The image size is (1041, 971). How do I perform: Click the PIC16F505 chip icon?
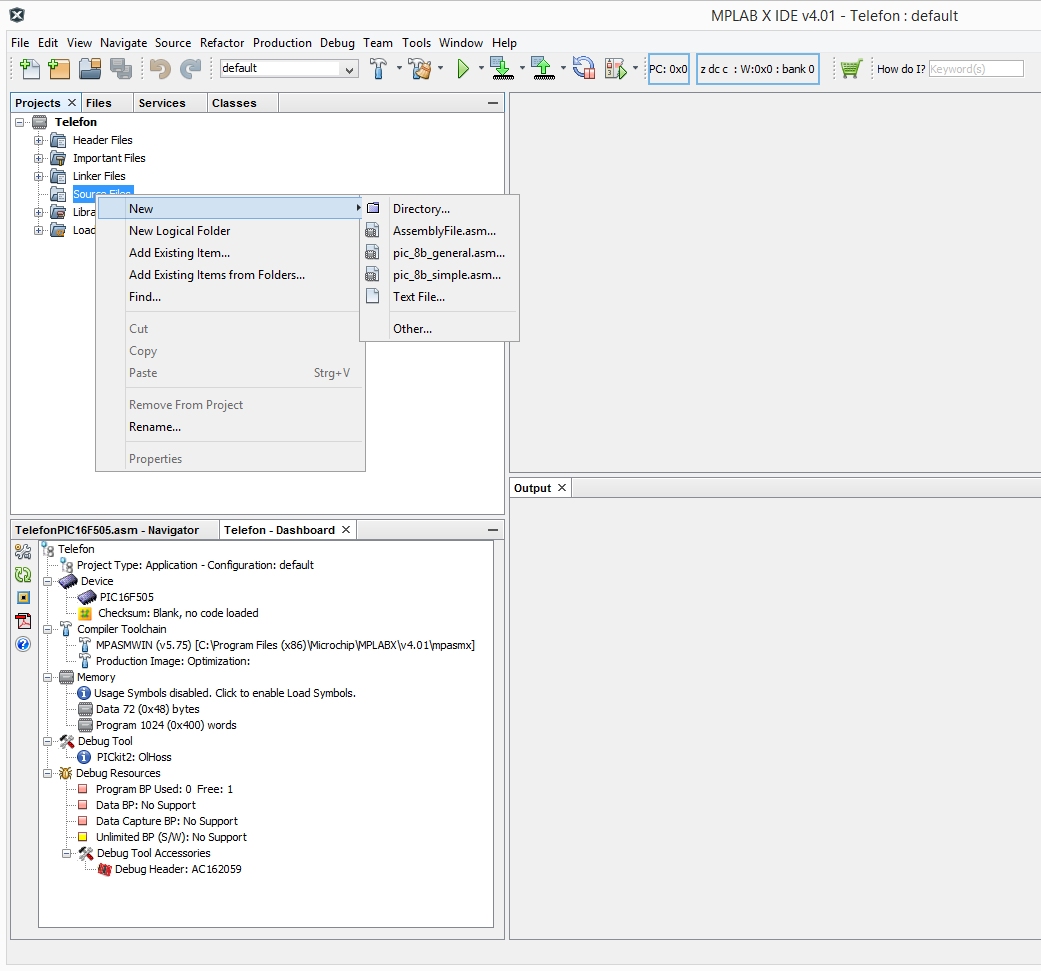[87, 597]
